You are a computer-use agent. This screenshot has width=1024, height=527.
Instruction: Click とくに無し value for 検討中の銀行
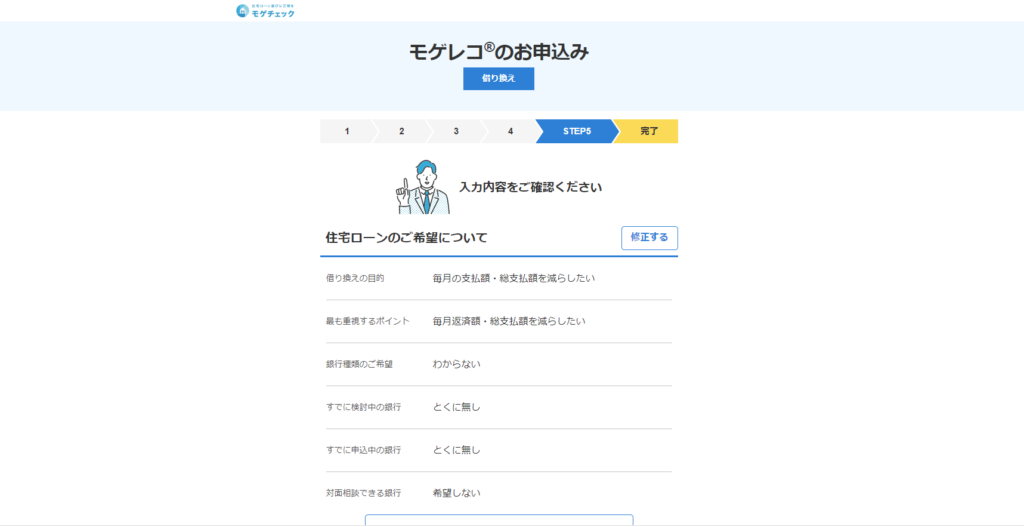[456, 407]
